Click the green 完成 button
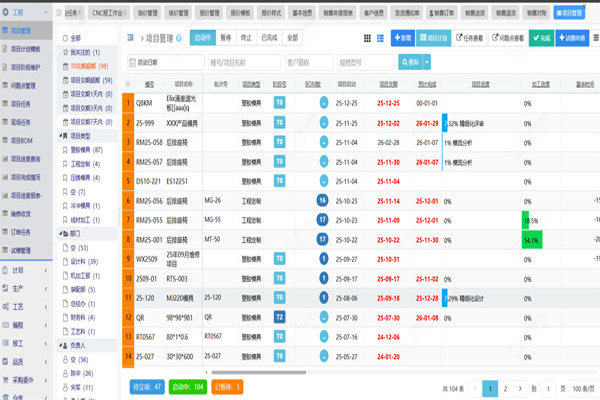This screenshot has height=400, width=600. click(541, 38)
